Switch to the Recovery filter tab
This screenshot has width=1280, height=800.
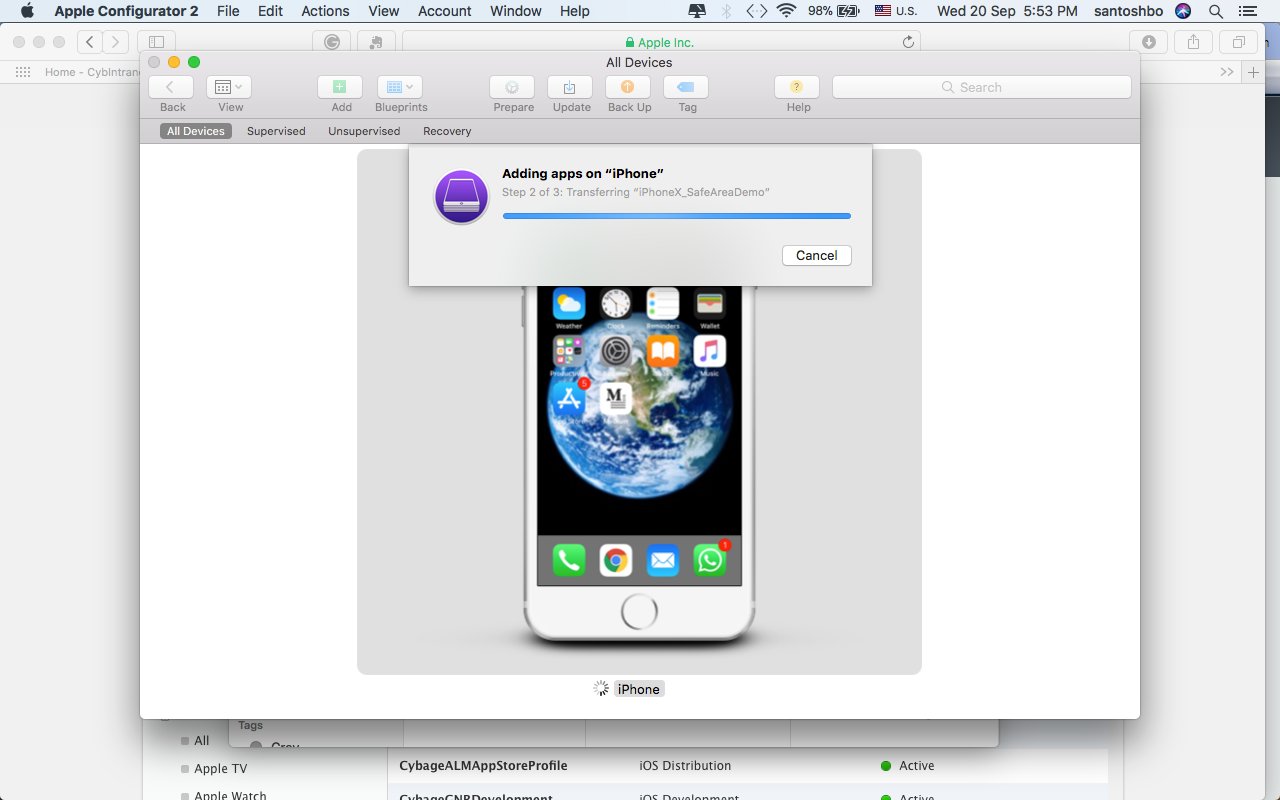(447, 131)
